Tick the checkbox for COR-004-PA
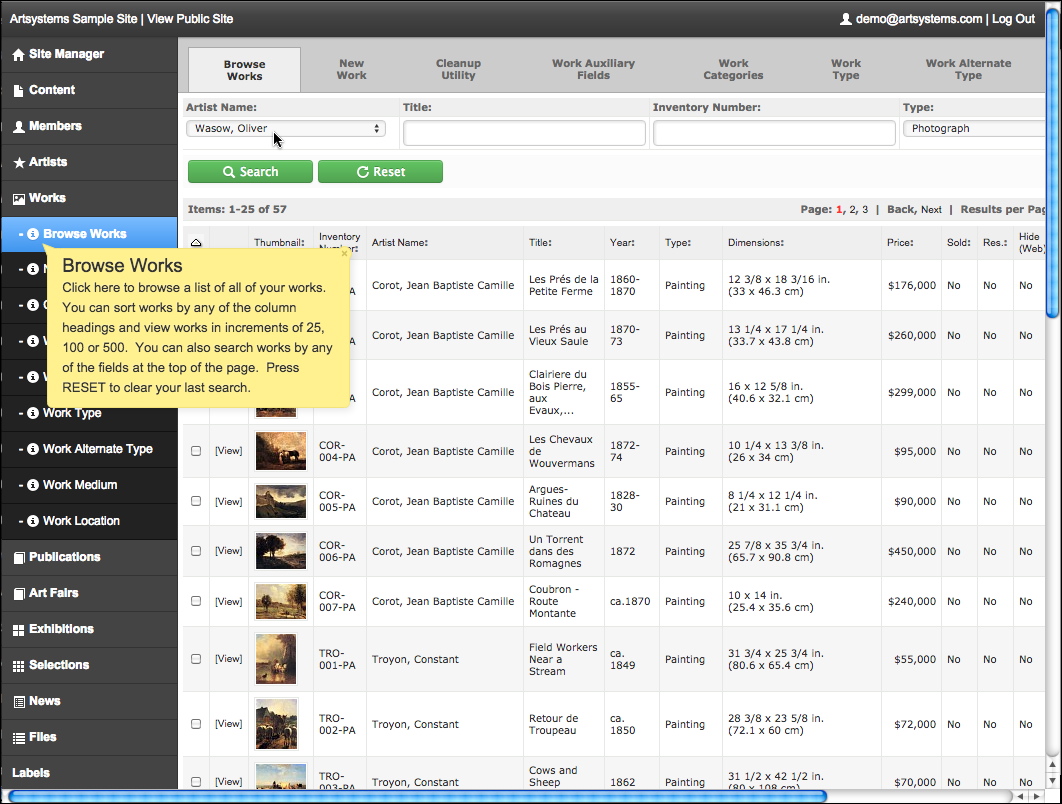This screenshot has width=1062, height=804. click(196, 451)
